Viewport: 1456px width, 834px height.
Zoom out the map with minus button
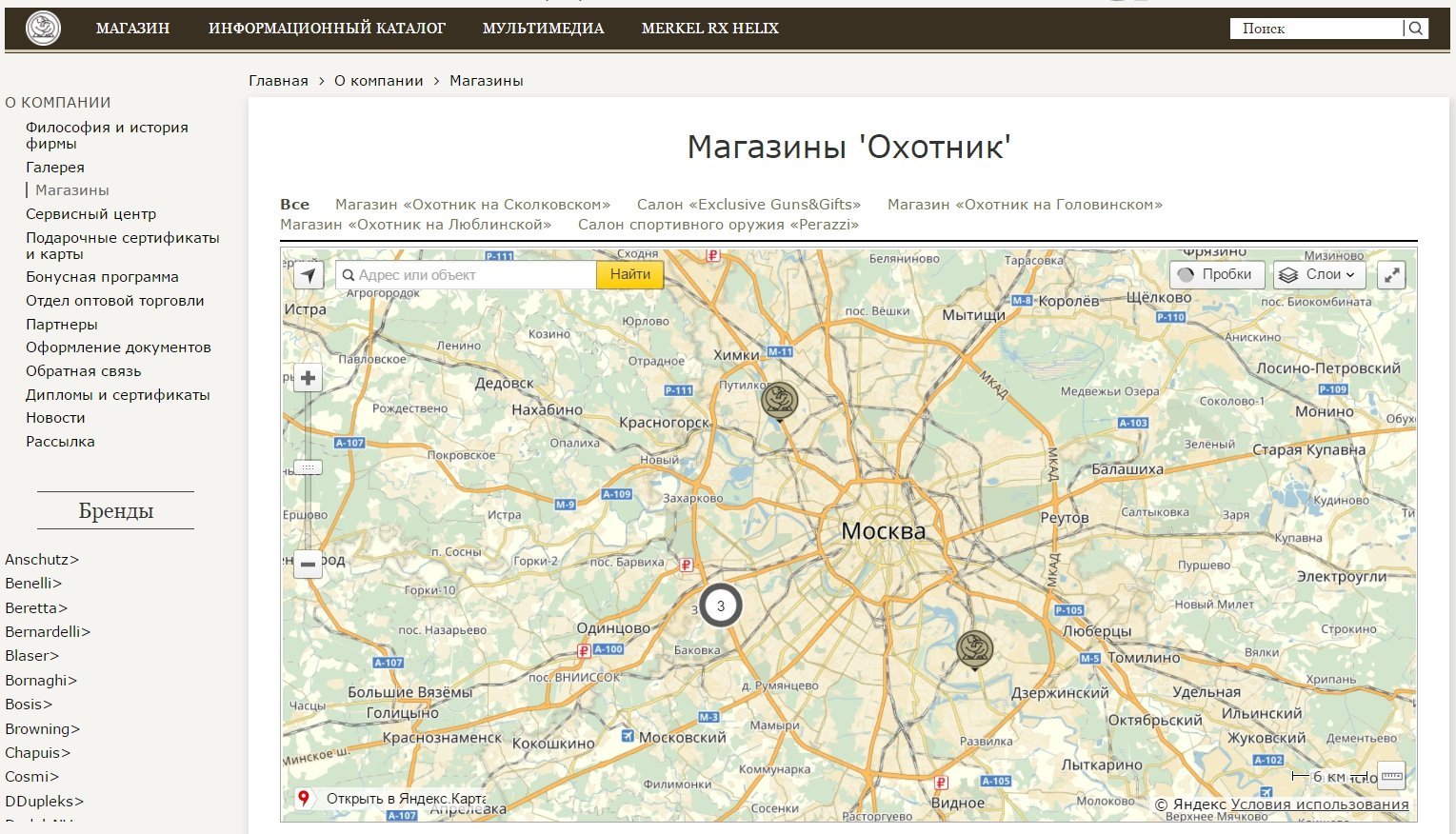click(x=308, y=565)
